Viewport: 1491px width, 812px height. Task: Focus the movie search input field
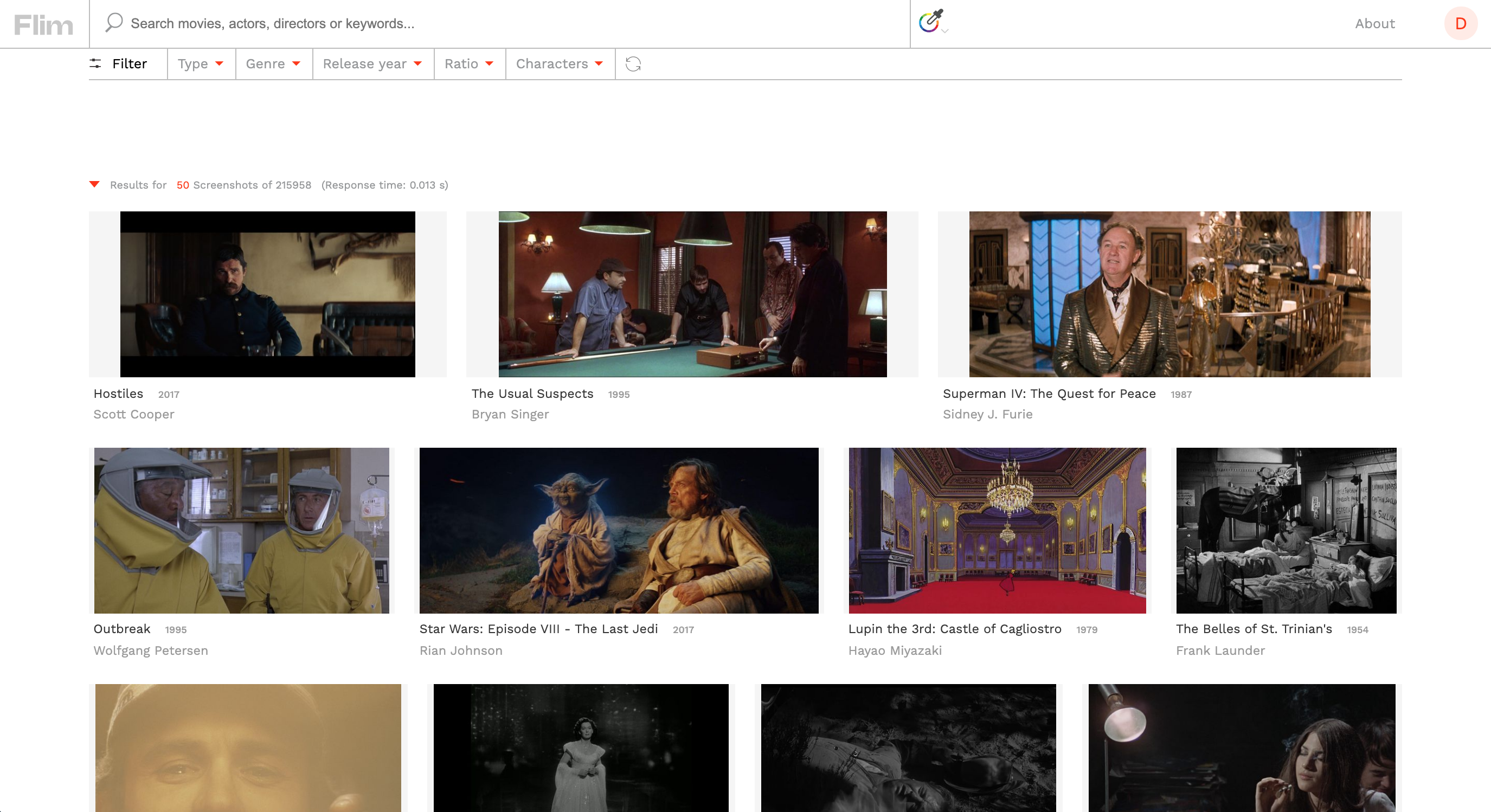click(498, 24)
